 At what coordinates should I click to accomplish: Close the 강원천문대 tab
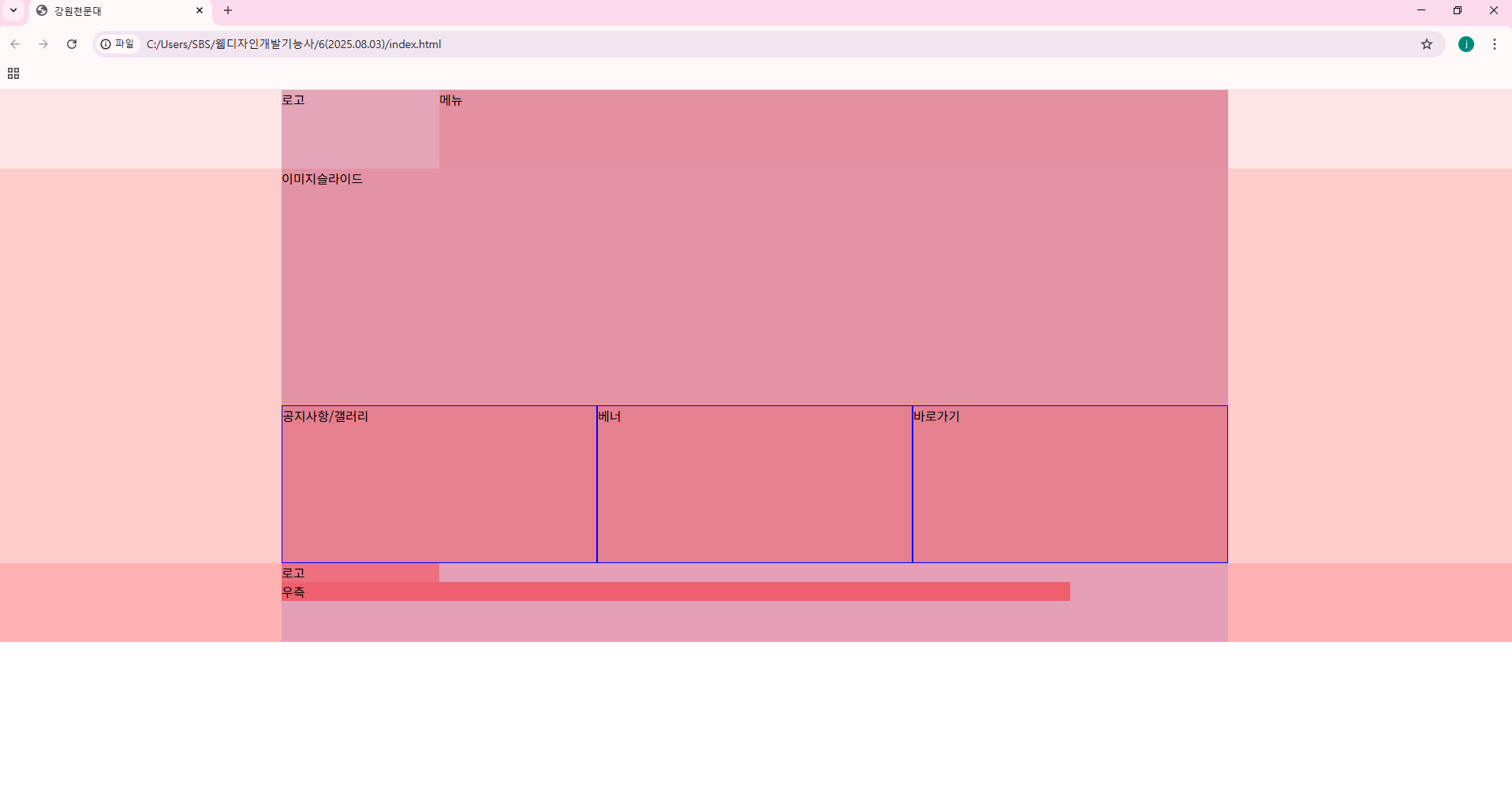200,10
